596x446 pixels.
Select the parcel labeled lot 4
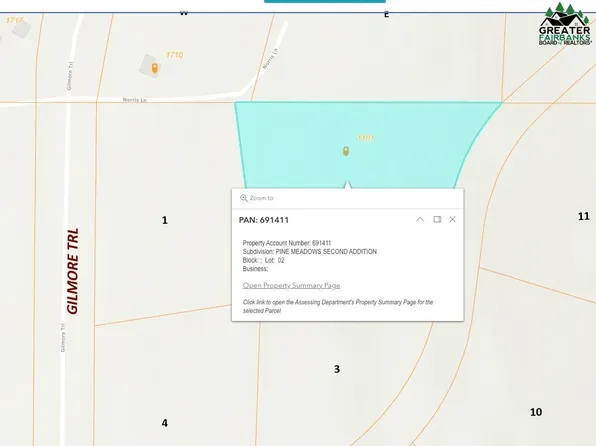(165, 423)
